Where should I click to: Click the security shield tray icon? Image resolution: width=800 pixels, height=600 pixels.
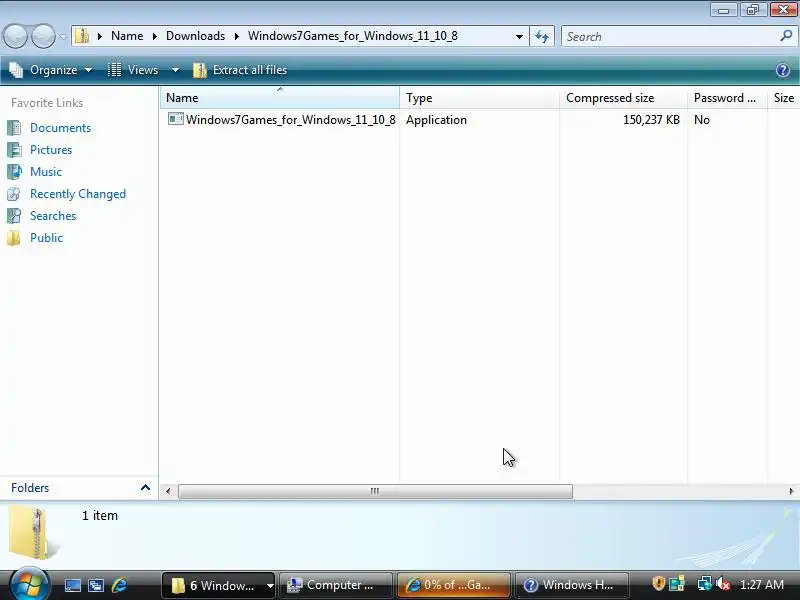click(x=658, y=584)
